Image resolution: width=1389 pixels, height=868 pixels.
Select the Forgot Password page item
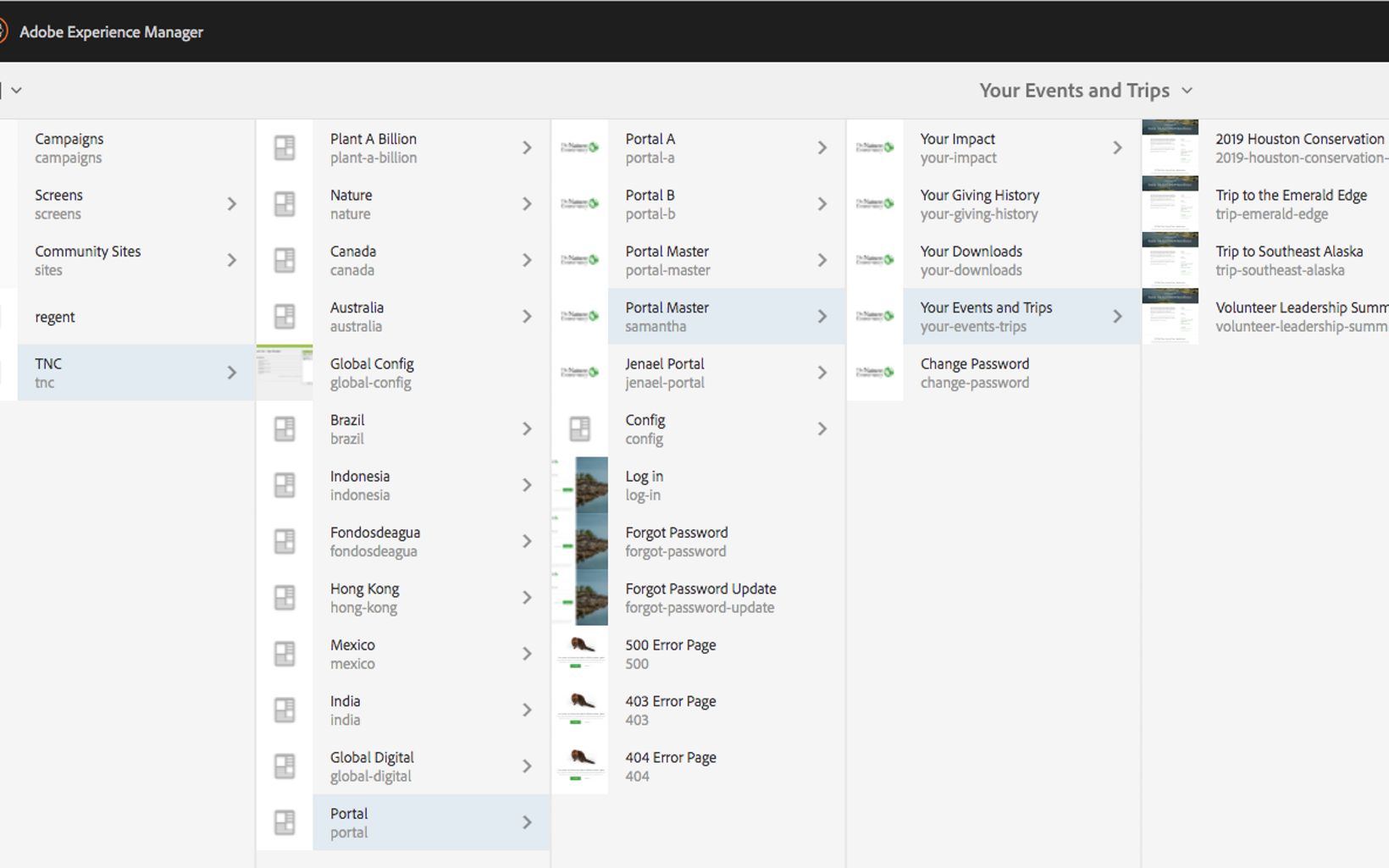coord(676,542)
